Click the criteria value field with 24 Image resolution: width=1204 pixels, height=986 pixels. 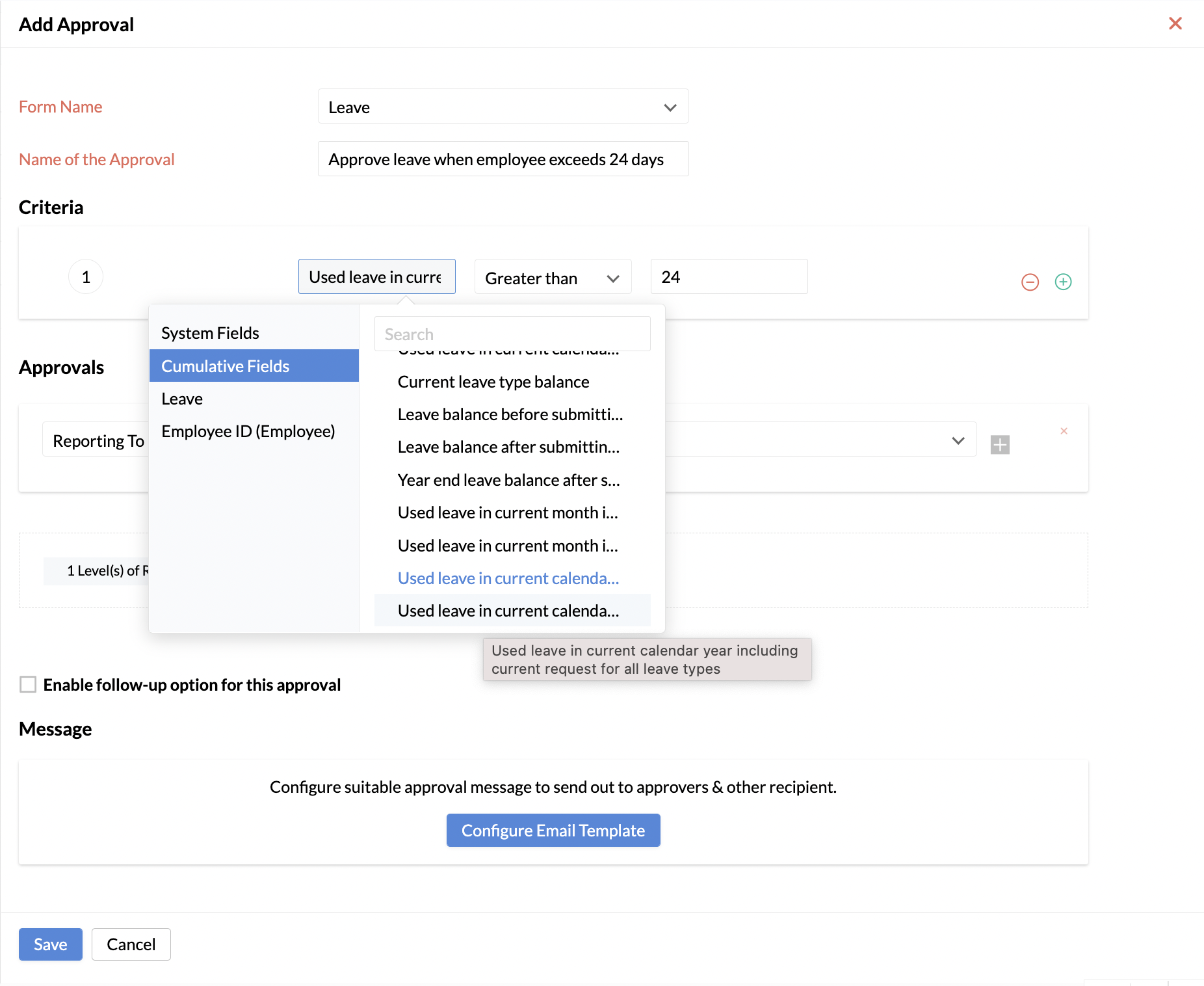click(x=729, y=277)
